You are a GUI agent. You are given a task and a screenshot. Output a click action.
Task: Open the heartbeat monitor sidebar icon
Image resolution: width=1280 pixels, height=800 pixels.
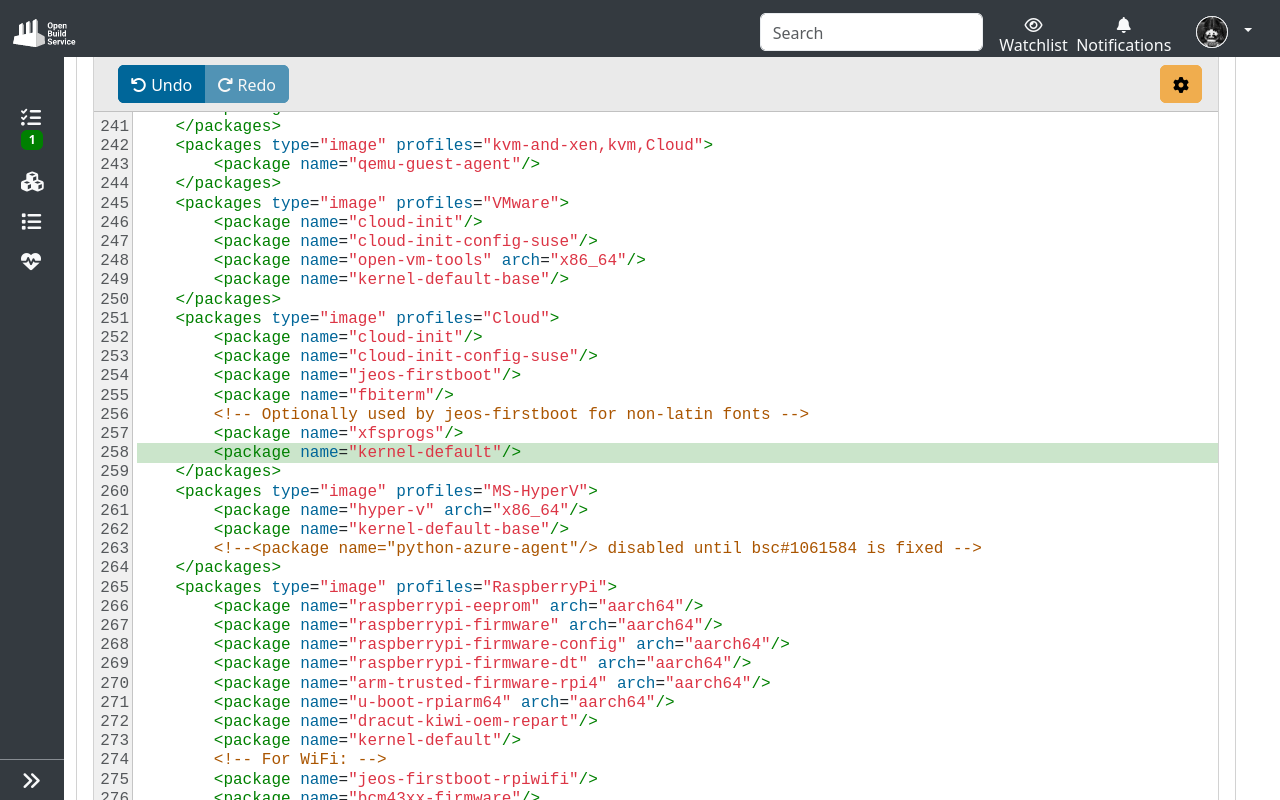pos(31,261)
